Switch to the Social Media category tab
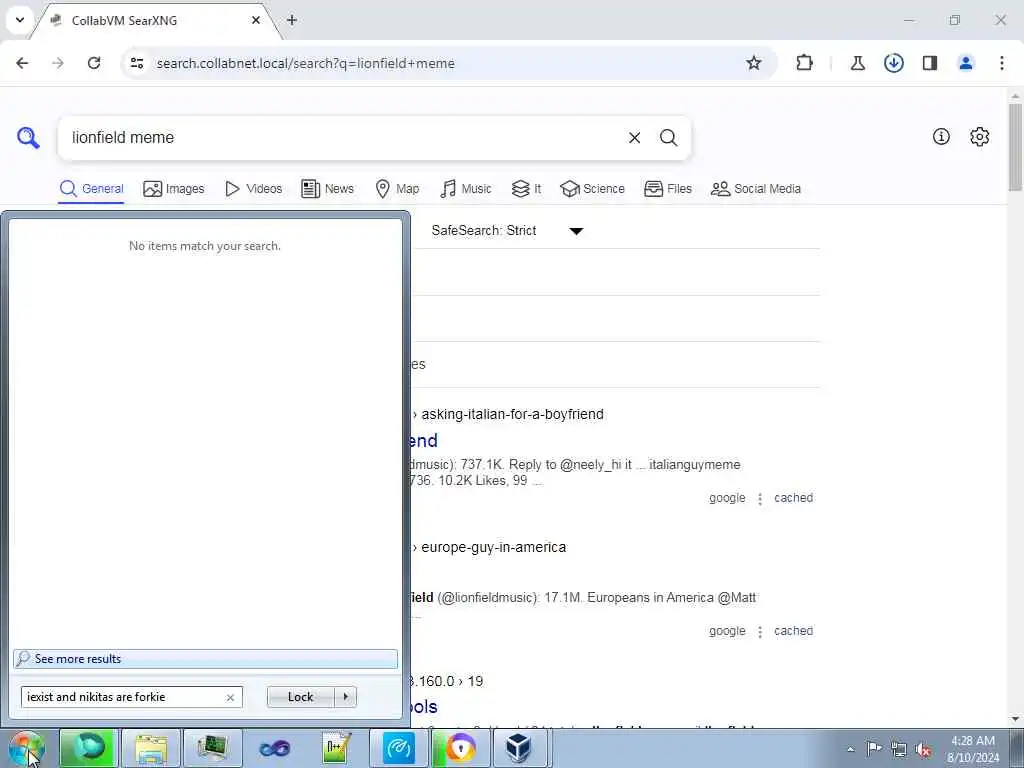This screenshot has height=768, width=1024. (756, 189)
